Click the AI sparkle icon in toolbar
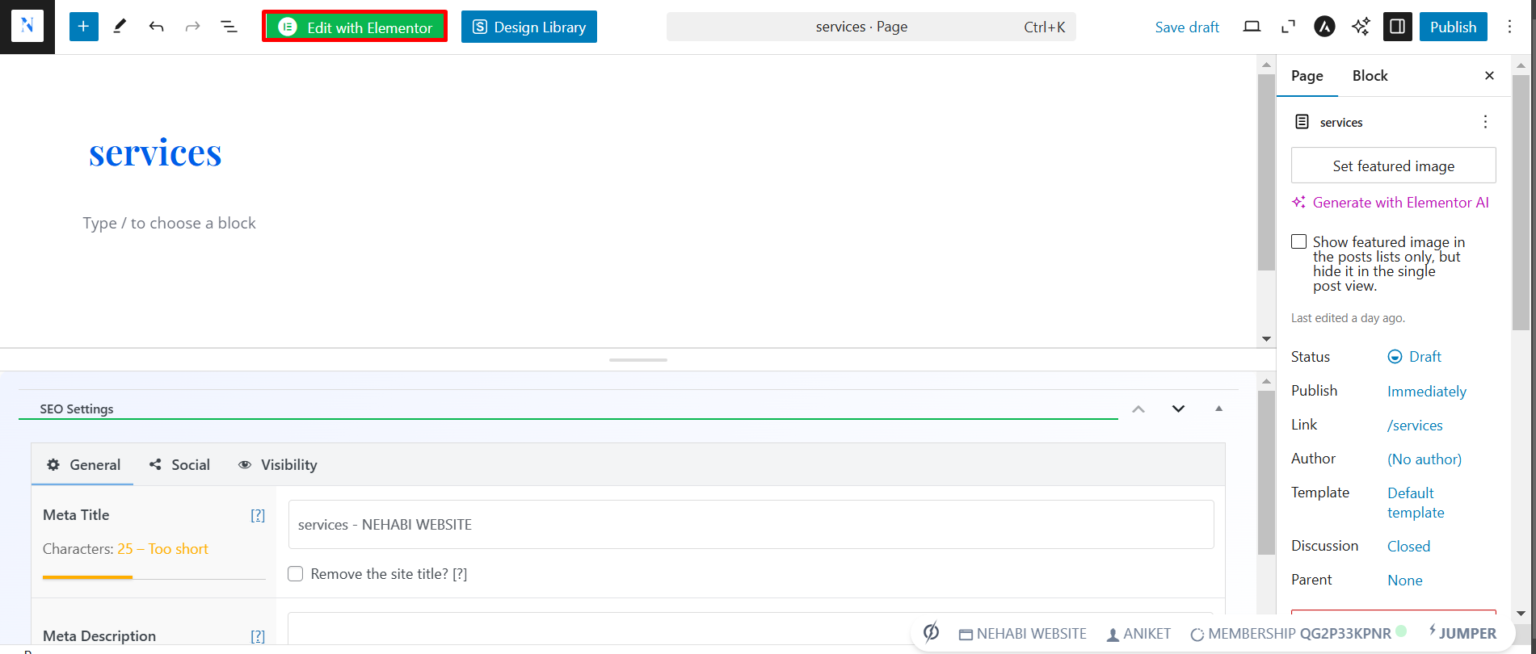1536x654 pixels. pyautogui.click(x=1360, y=27)
